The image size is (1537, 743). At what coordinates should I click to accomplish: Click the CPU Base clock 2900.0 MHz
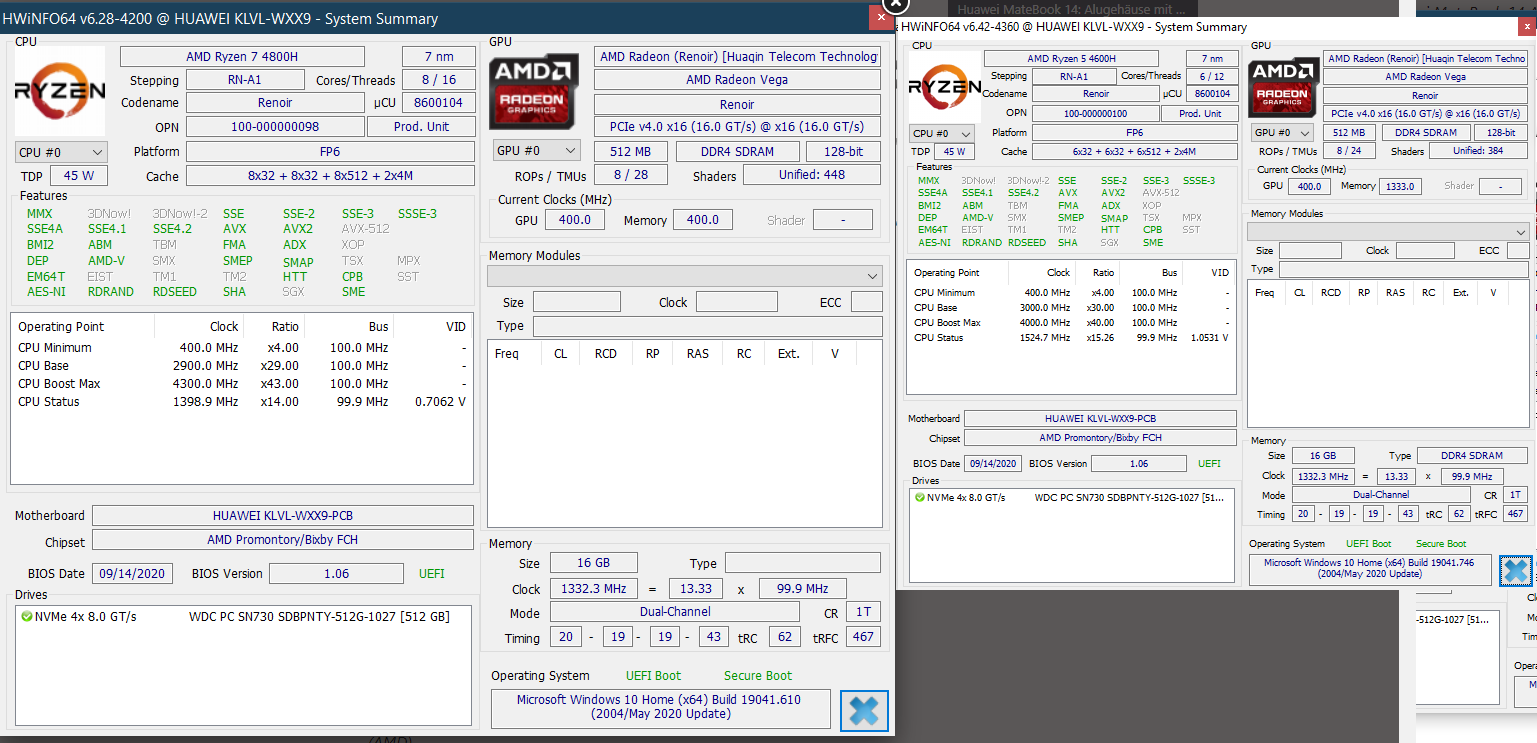[204, 366]
